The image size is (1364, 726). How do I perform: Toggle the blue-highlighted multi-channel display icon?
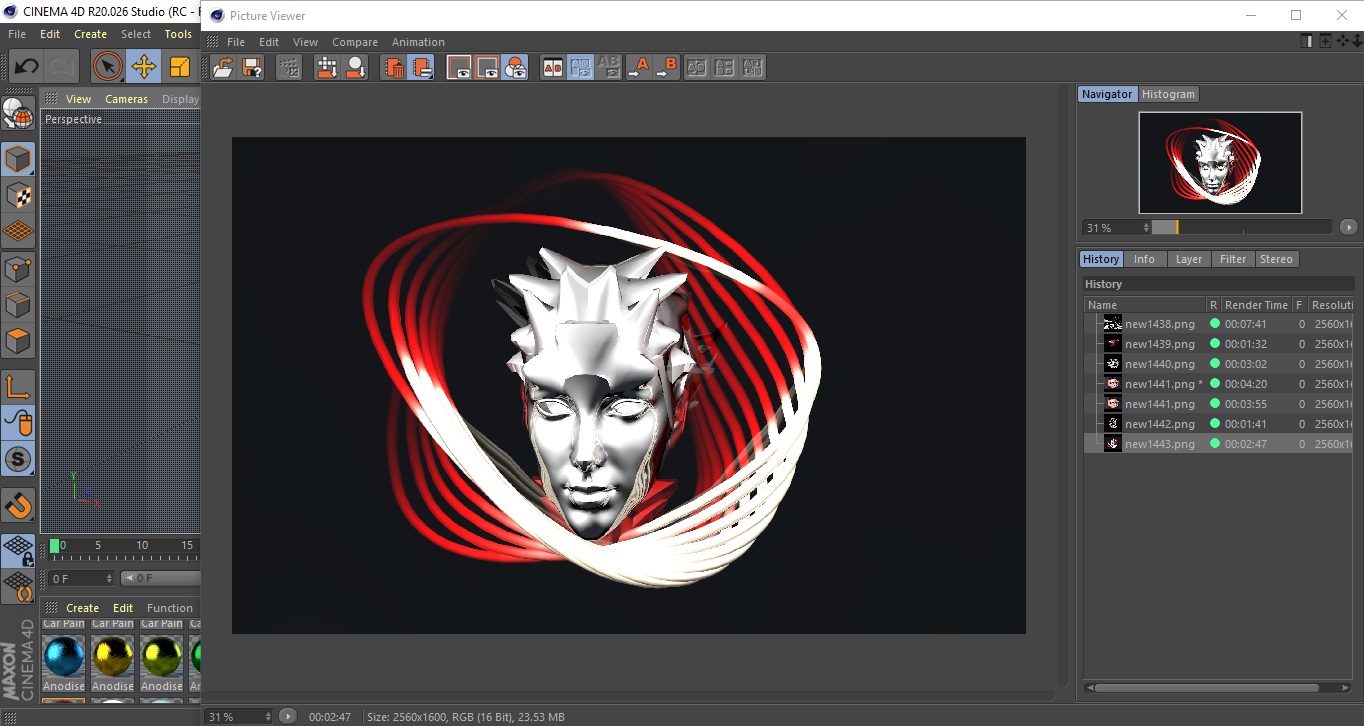(x=516, y=67)
